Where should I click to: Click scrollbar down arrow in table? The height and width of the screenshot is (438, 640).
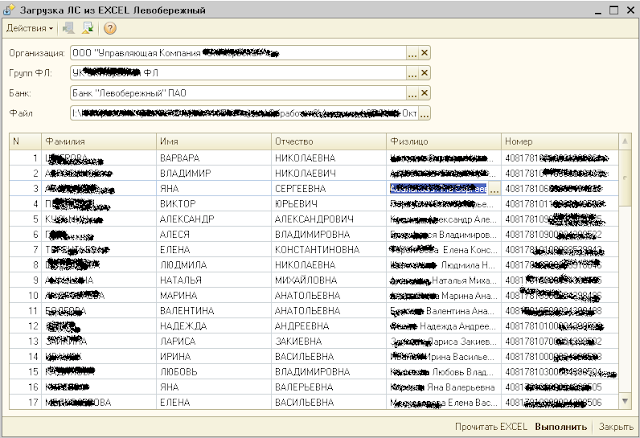625,401
